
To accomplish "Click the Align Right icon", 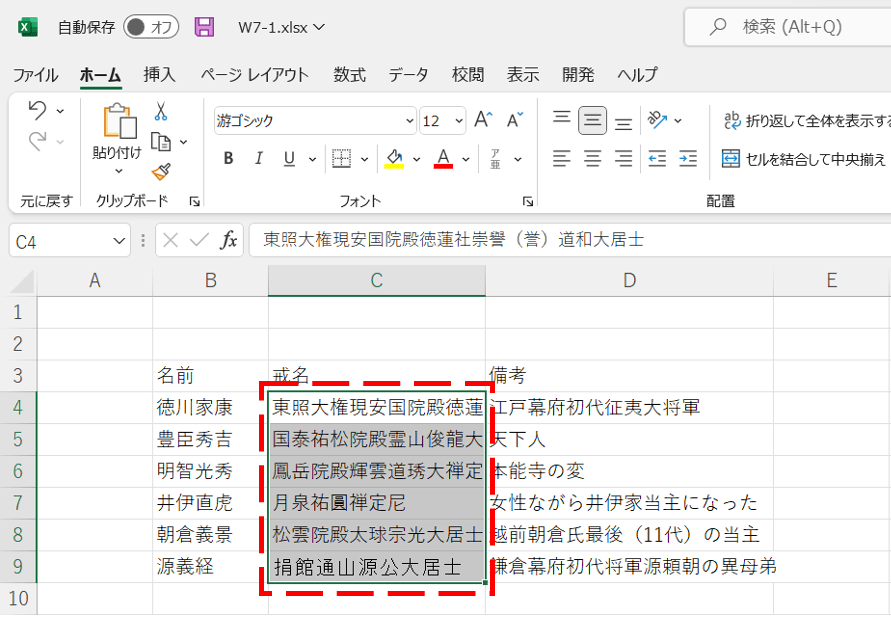I will (623, 159).
